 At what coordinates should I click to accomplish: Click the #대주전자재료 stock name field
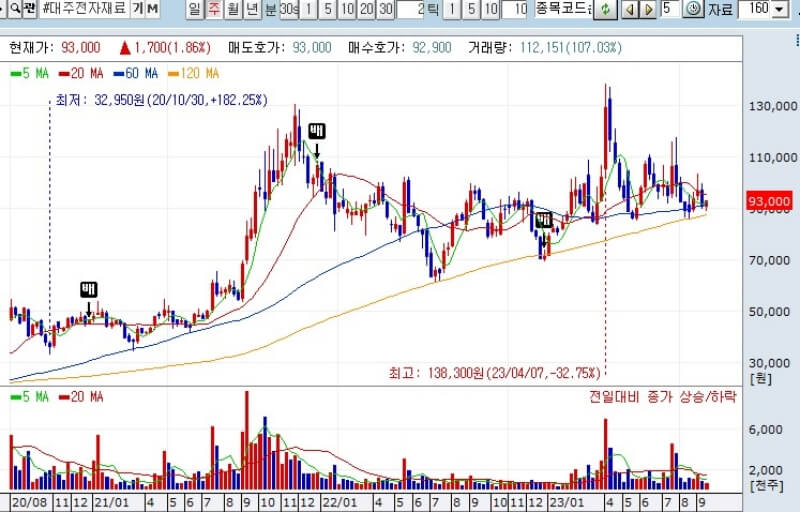click(x=84, y=8)
